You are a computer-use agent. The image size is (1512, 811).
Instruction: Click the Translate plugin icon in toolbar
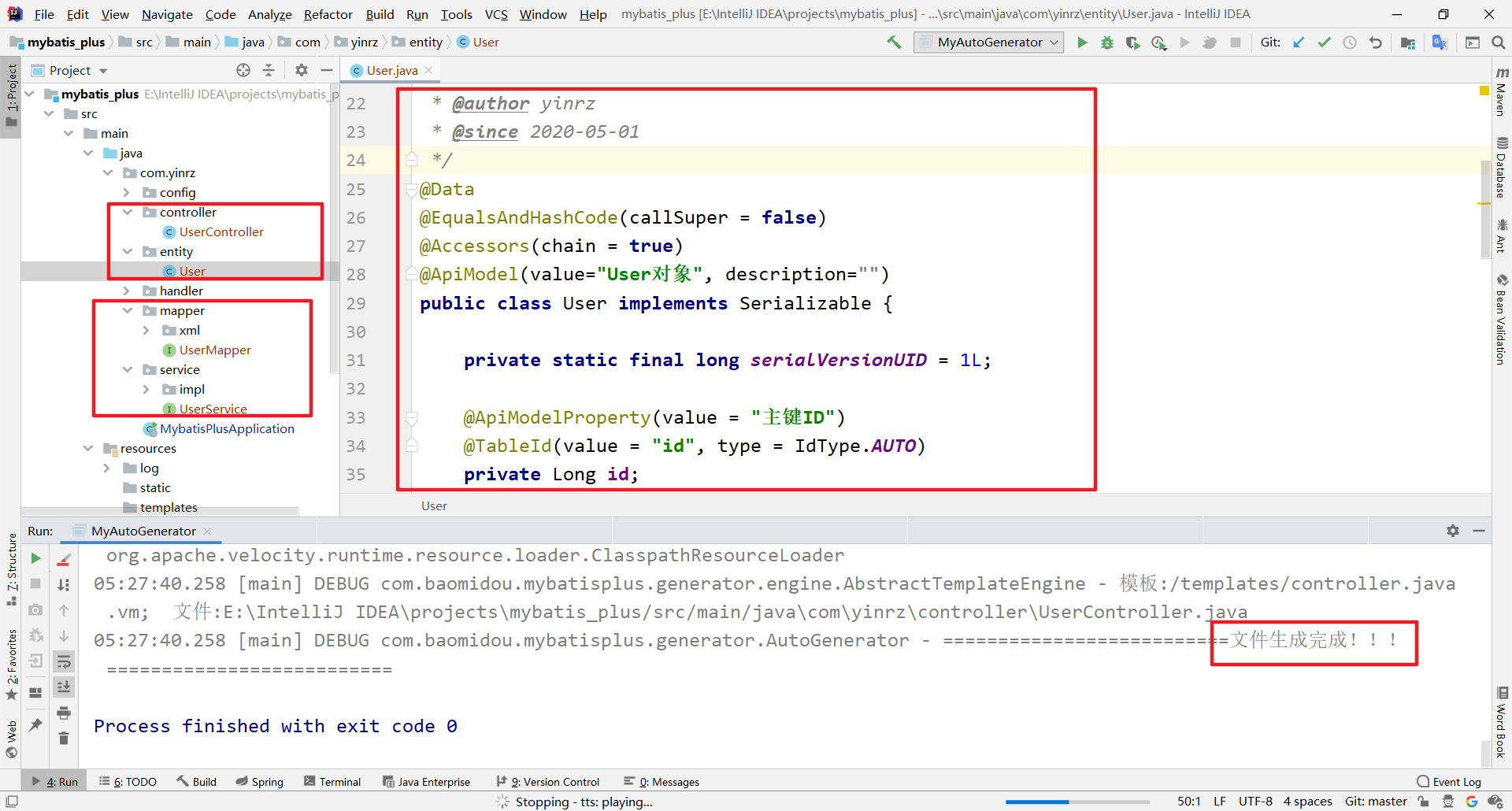pyautogui.click(x=1440, y=43)
